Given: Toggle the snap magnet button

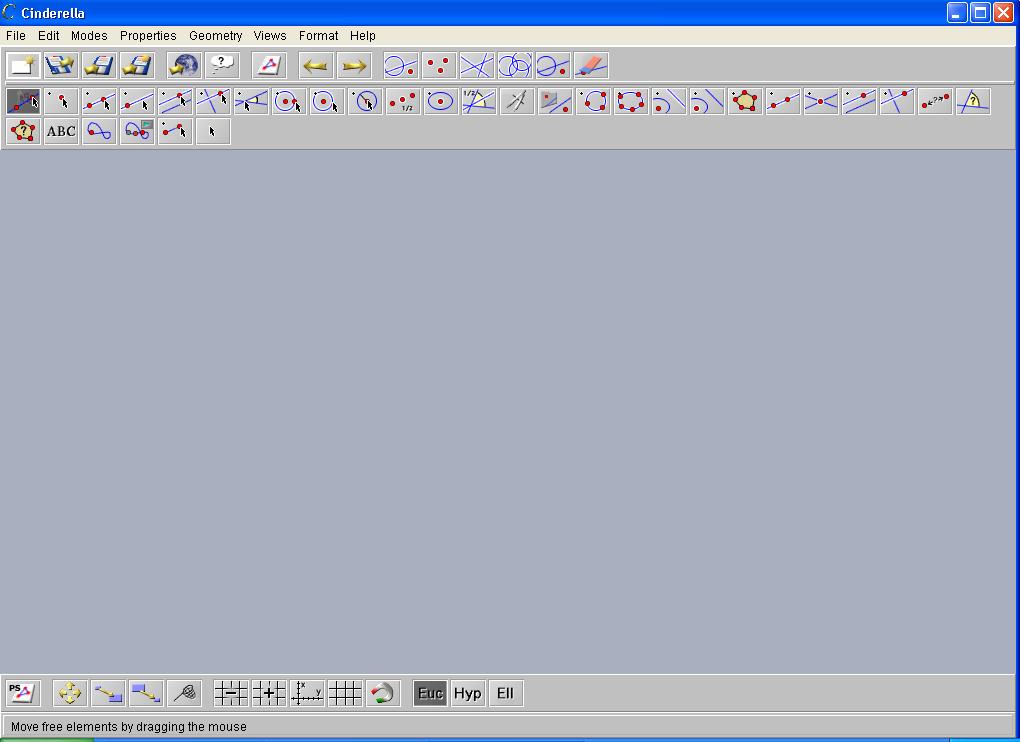Looking at the screenshot, I should click(x=382, y=693).
